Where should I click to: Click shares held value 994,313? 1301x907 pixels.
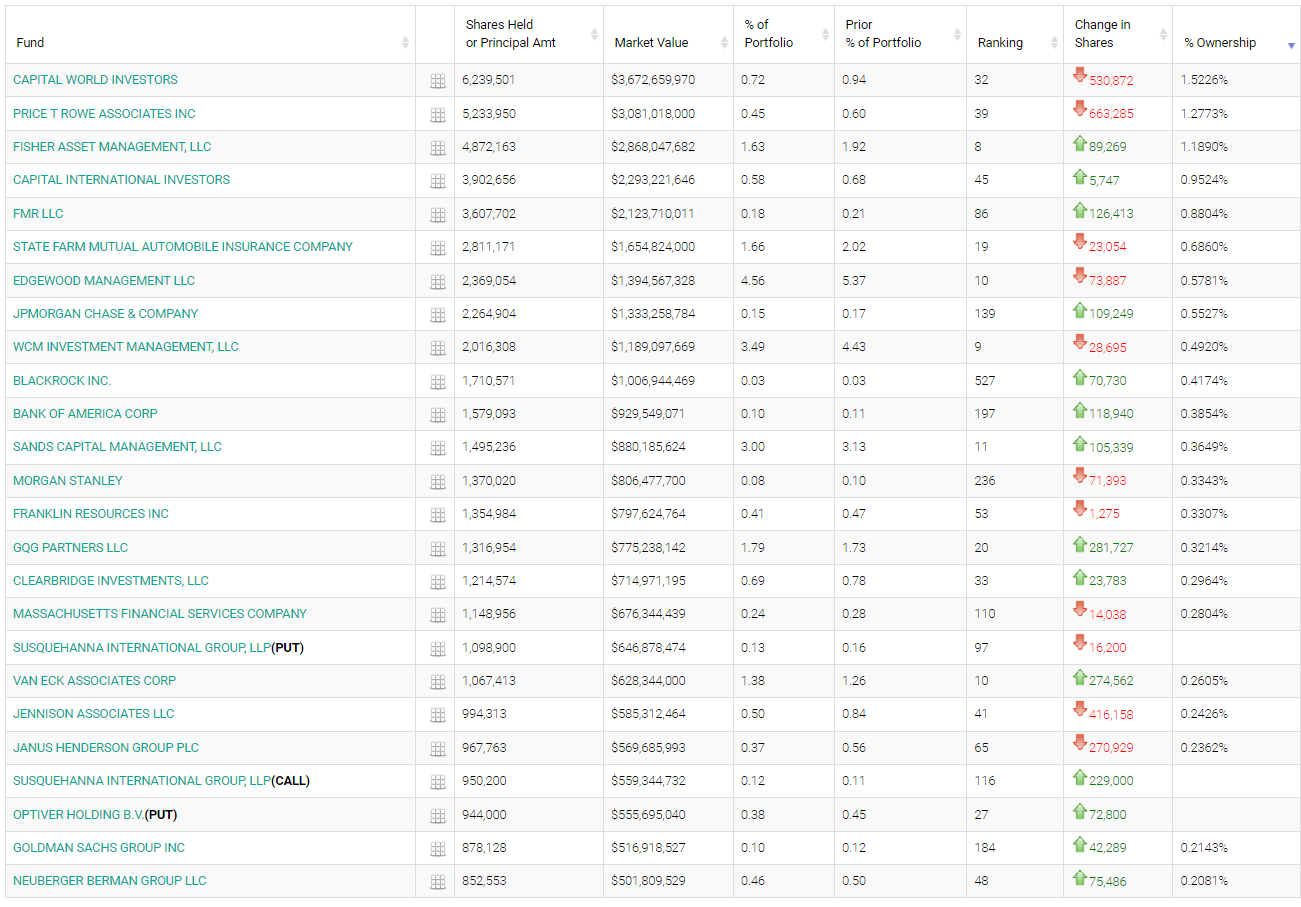(486, 714)
